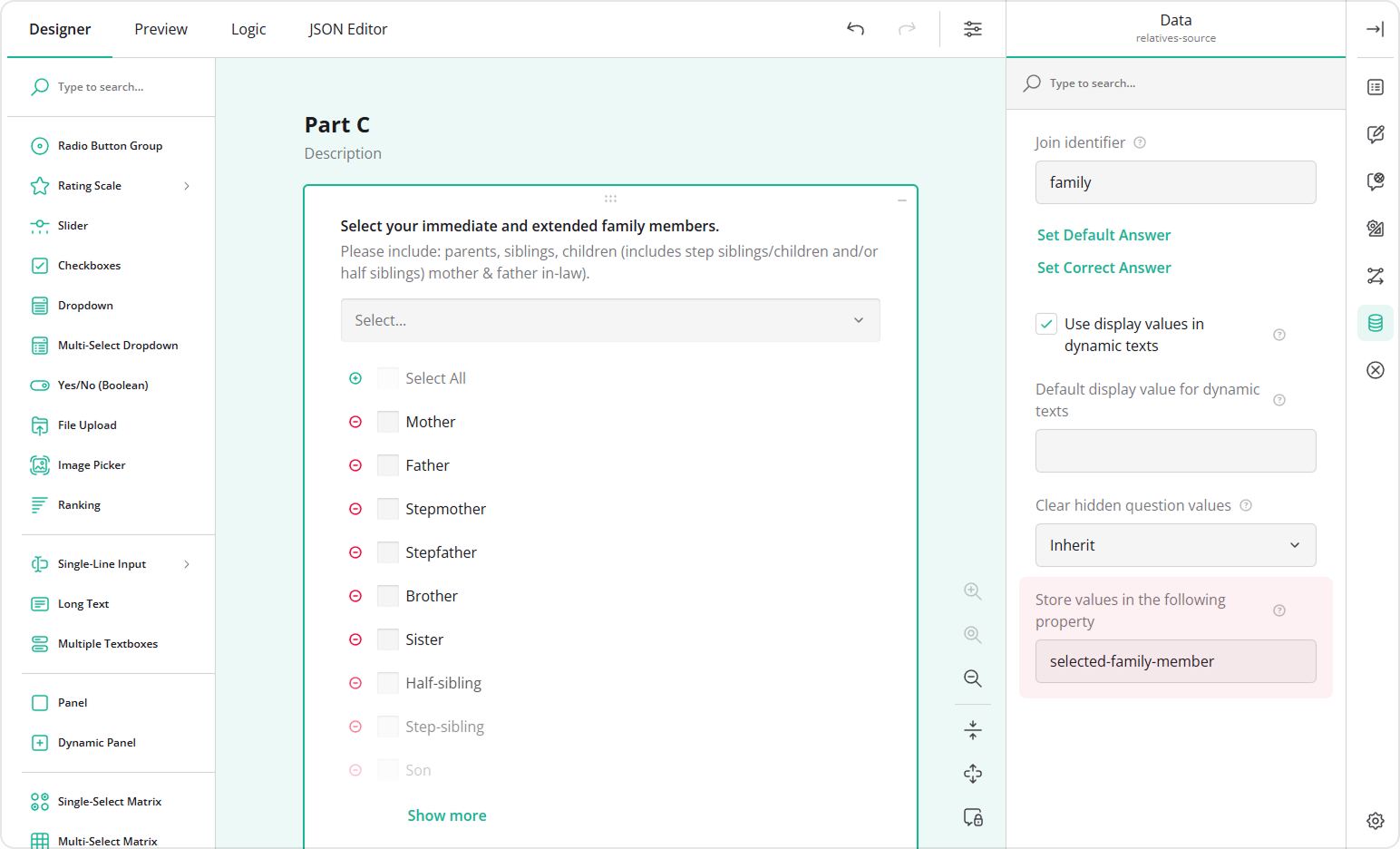Click gear icon at bottom right
1400x849 pixels.
click(x=1375, y=821)
